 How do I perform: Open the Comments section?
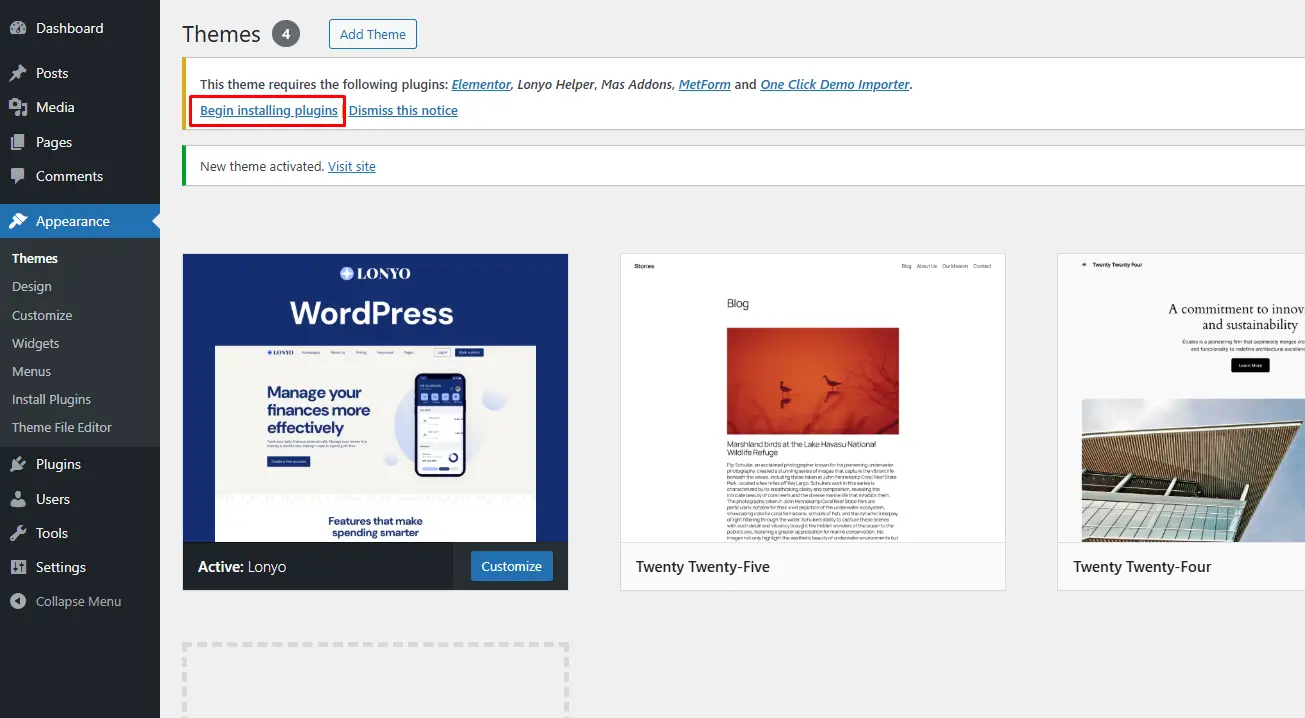80,176
